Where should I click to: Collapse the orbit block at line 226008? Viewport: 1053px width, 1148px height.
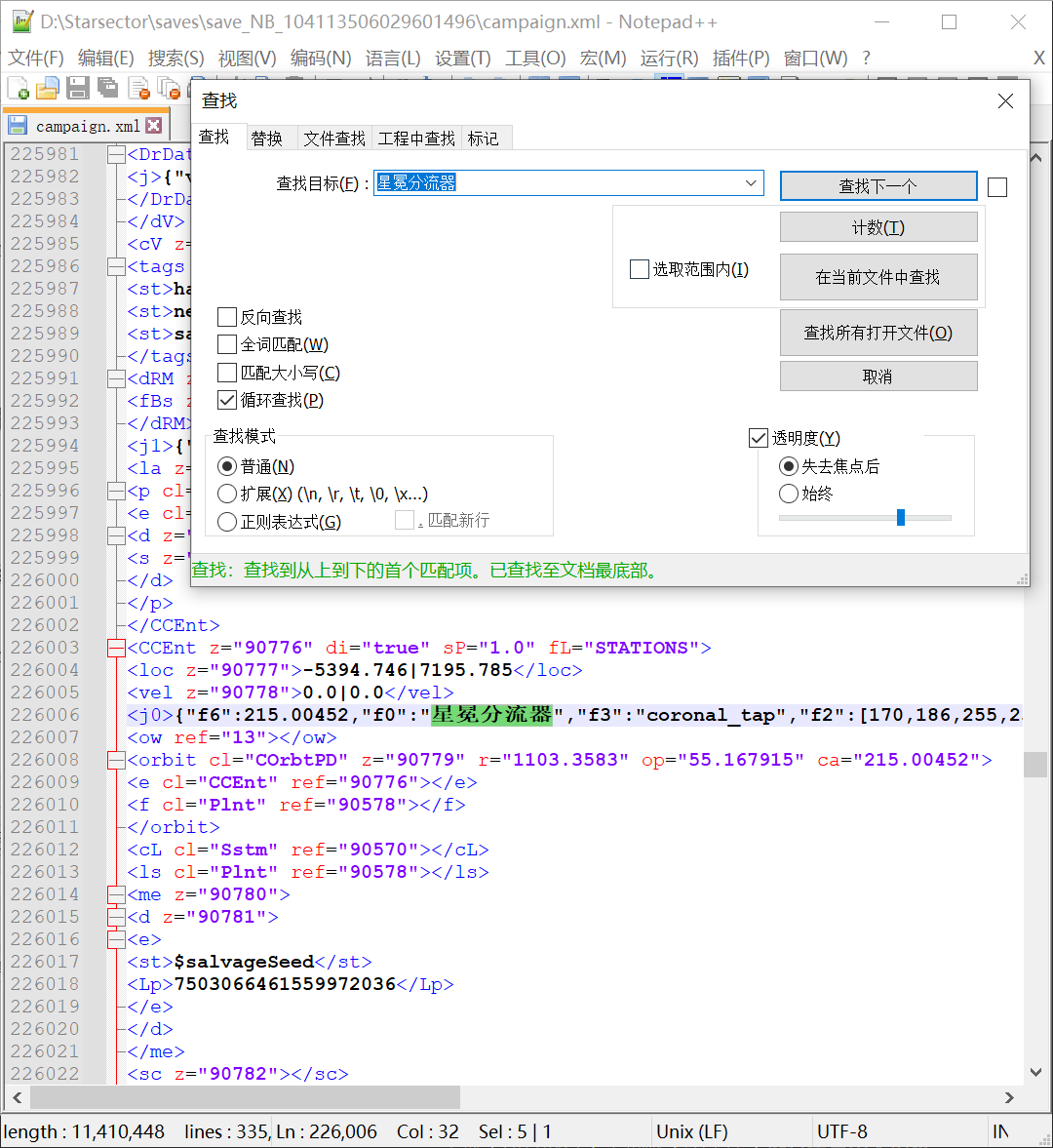point(116,760)
